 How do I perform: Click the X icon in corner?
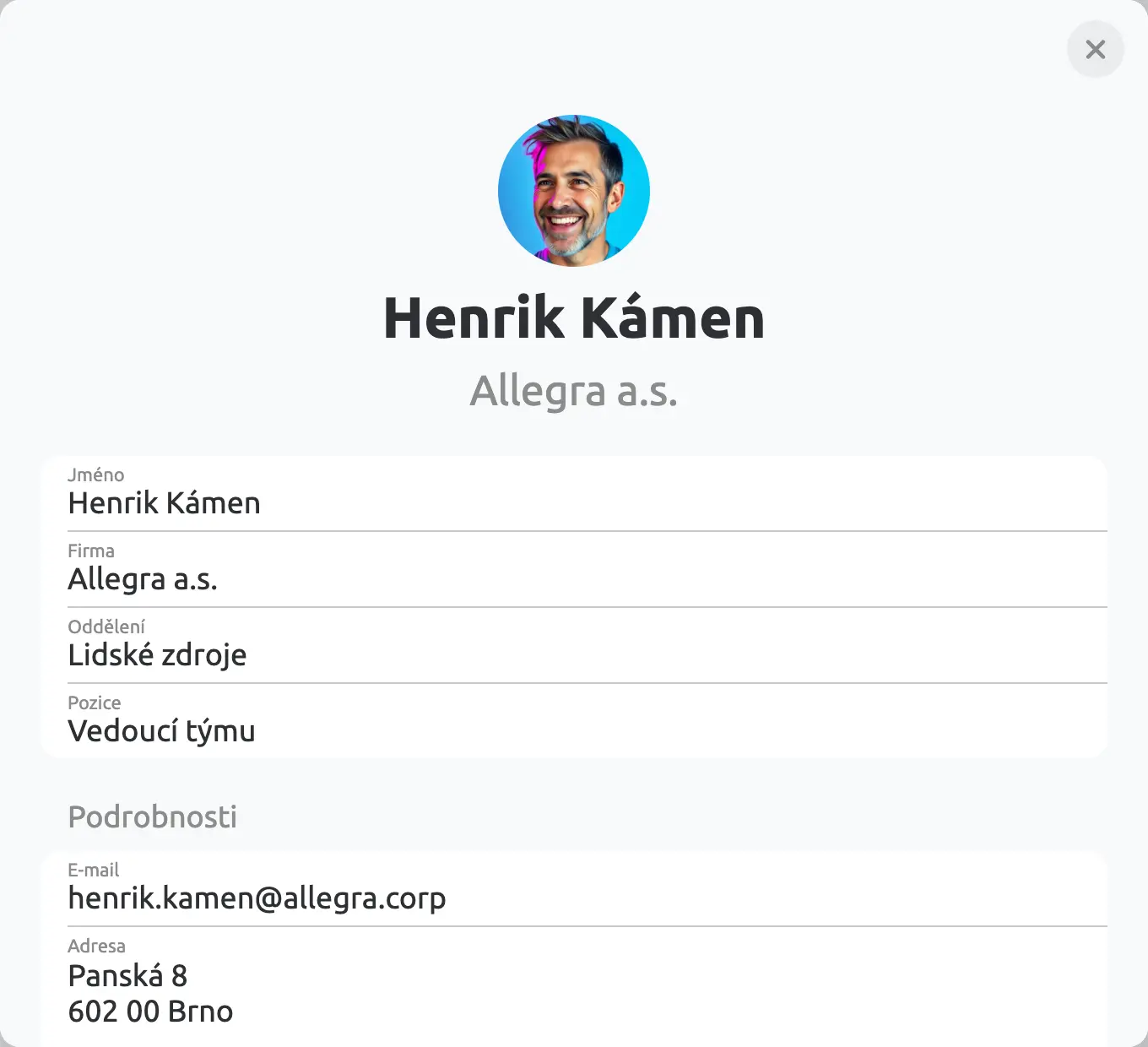pyautogui.click(x=1095, y=50)
